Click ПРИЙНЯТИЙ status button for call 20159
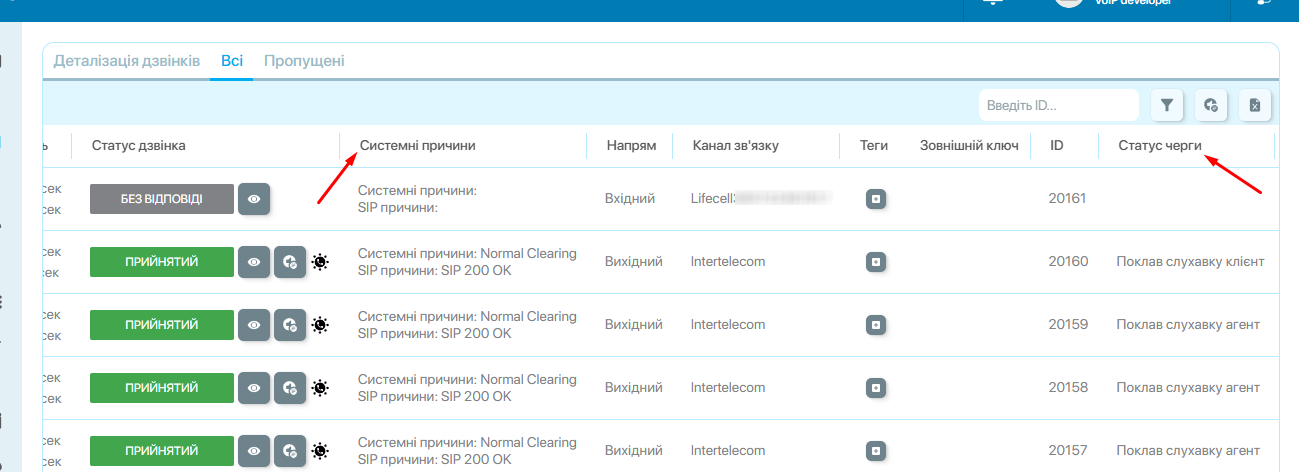 (x=161, y=325)
